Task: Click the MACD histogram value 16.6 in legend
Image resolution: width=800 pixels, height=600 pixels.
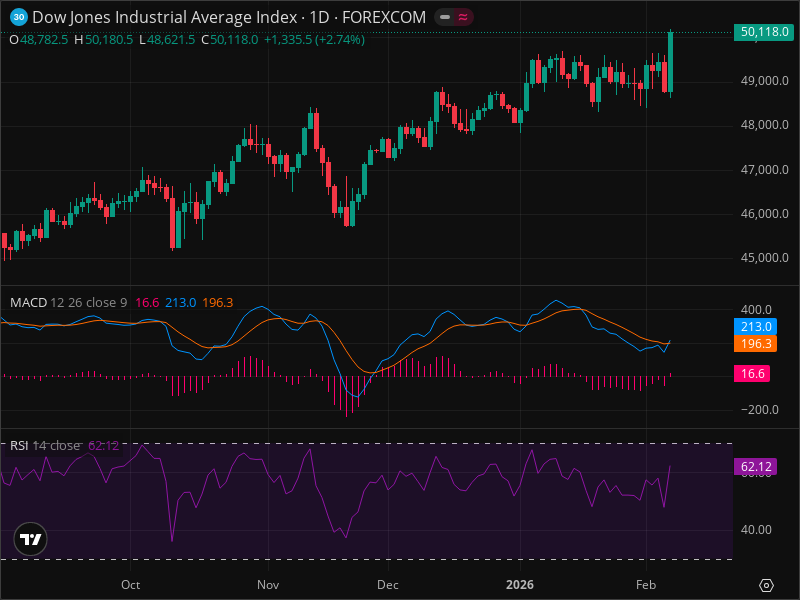Action: 147,303
